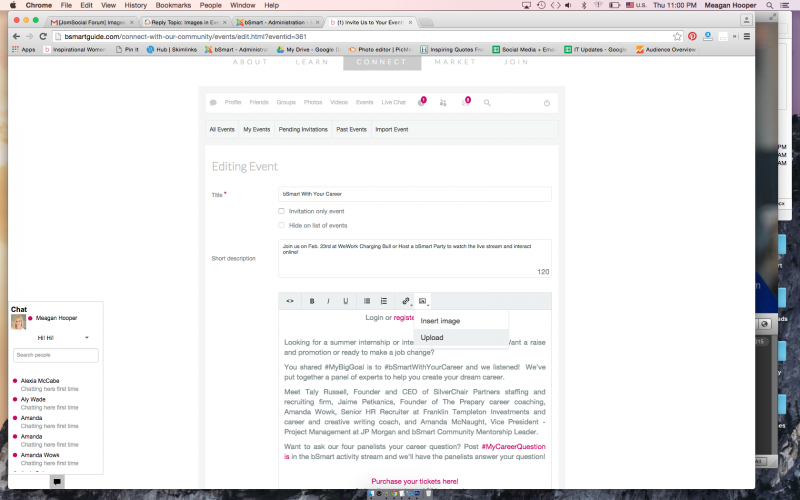
Task: Bookmark the page with the star icon
Action: [x=677, y=36]
